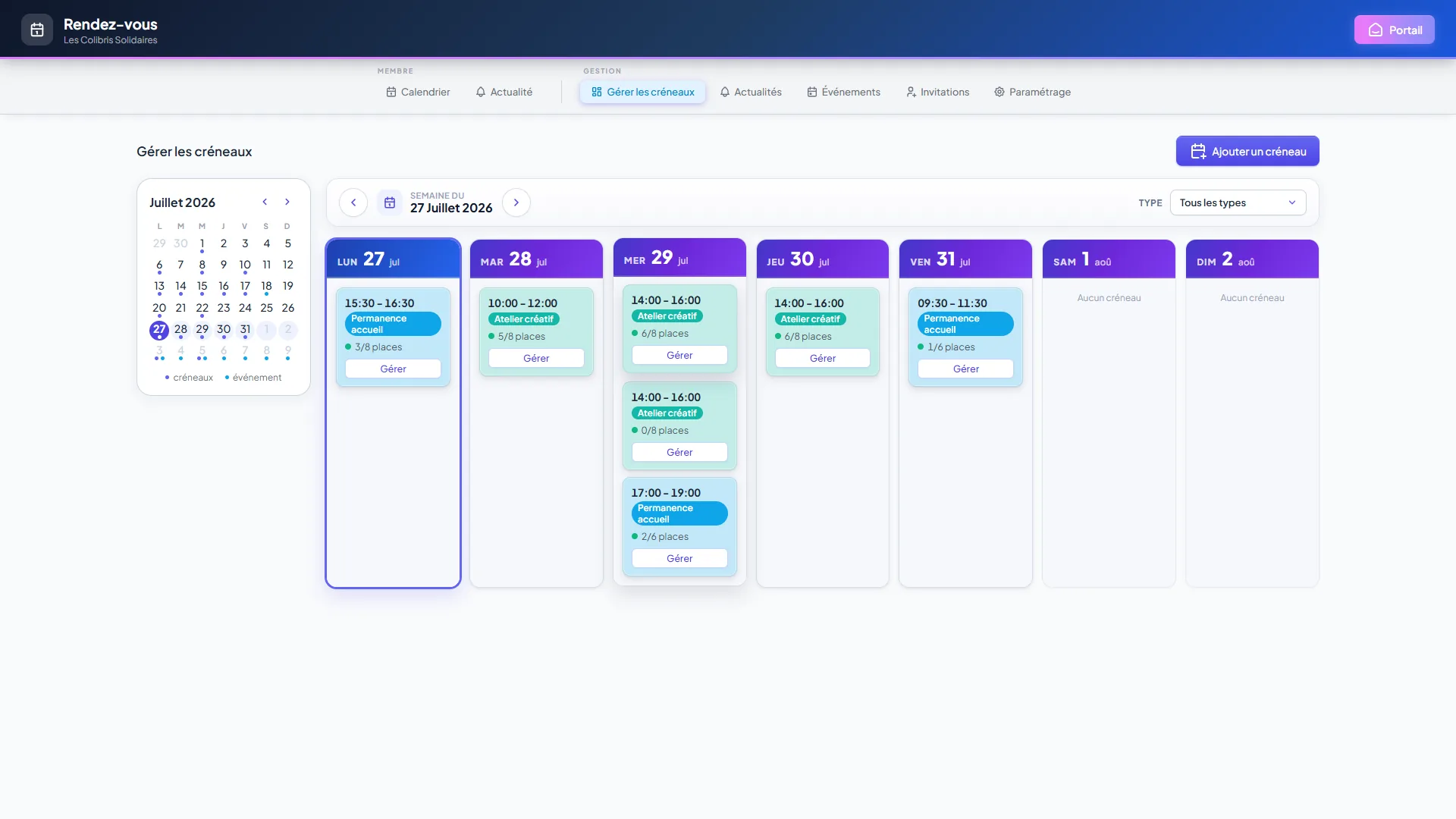Open the Calendrier member tab
This screenshot has height=819, width=1456.
[x=418, y=93]
